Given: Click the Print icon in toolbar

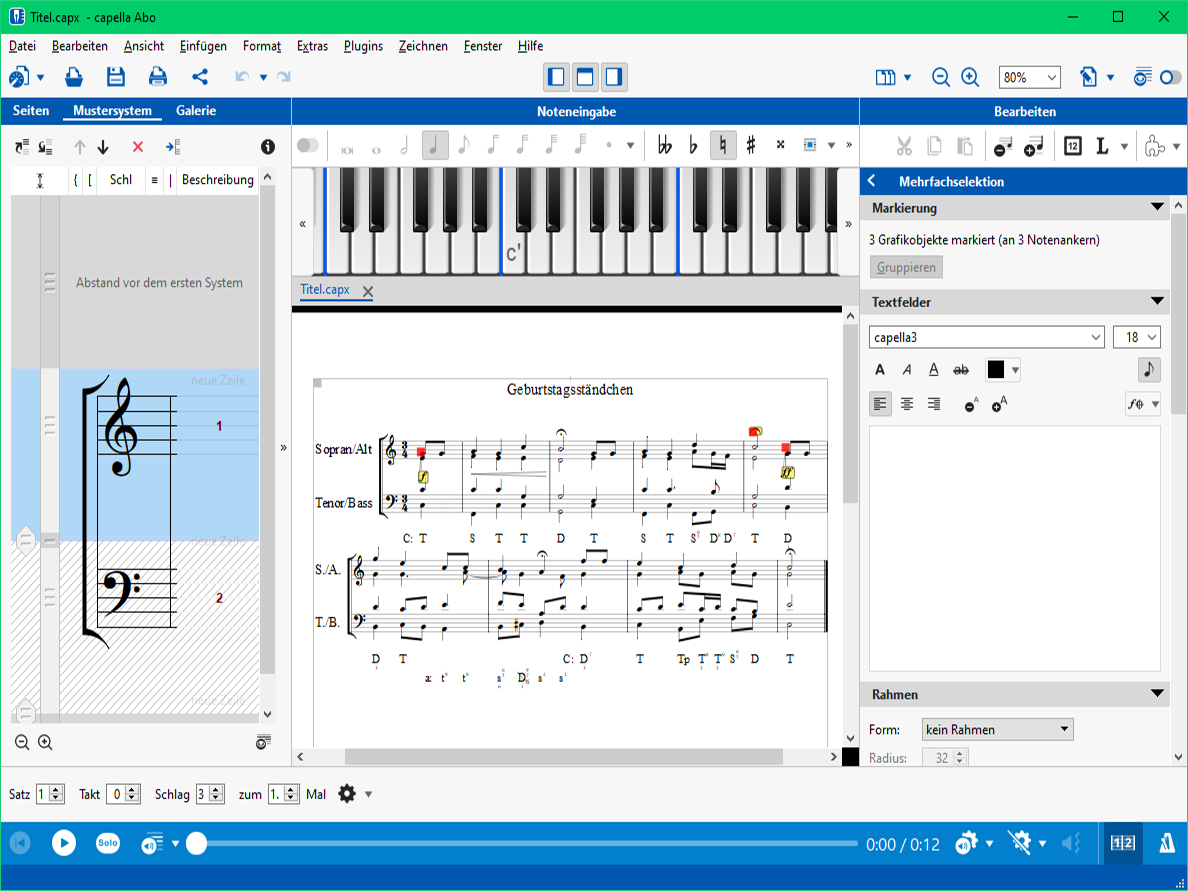Looking at the screenshot, I should pos(158,77).
